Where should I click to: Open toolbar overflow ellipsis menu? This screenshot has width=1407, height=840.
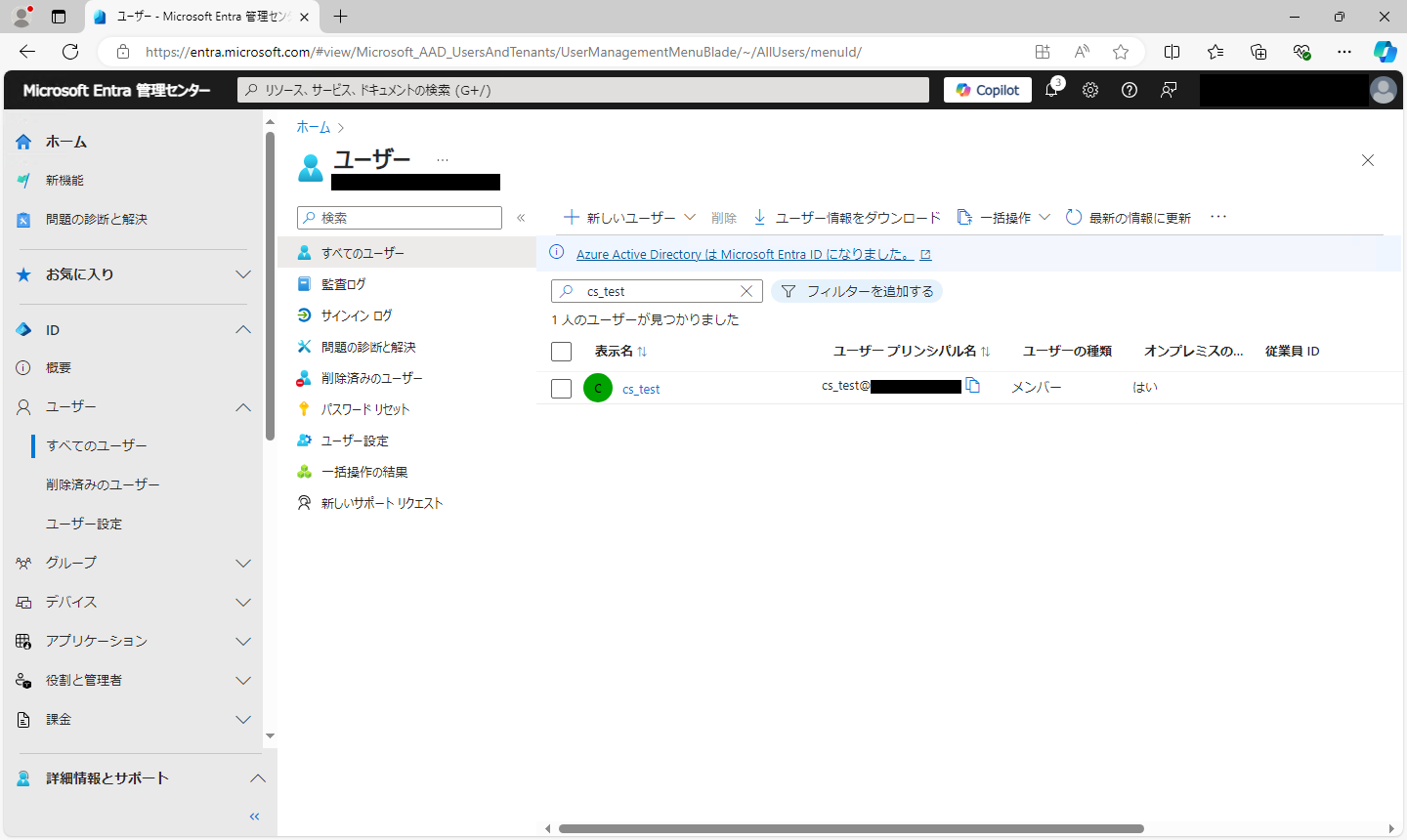pos(1218,217)
